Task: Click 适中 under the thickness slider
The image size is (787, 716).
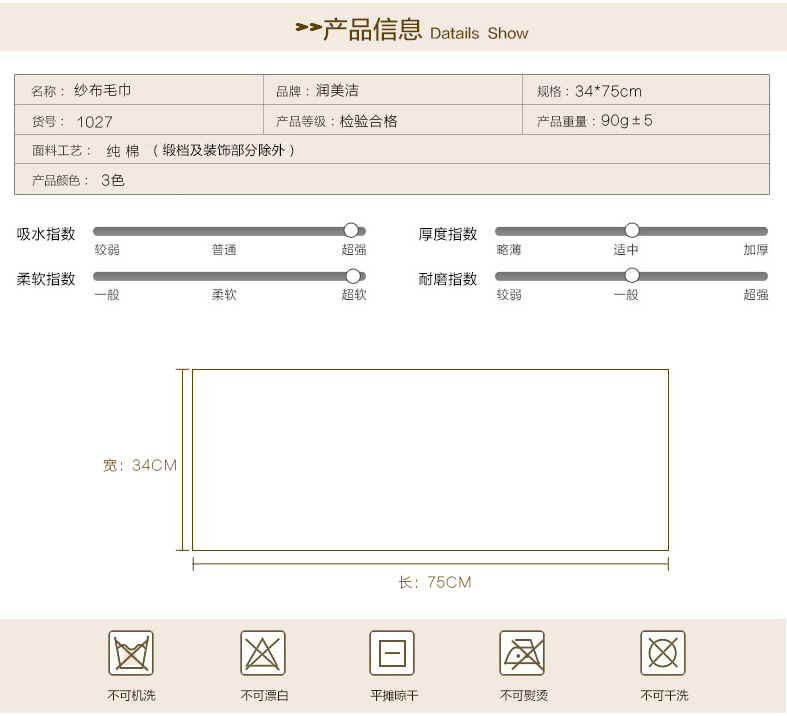Action: point(626,249)
